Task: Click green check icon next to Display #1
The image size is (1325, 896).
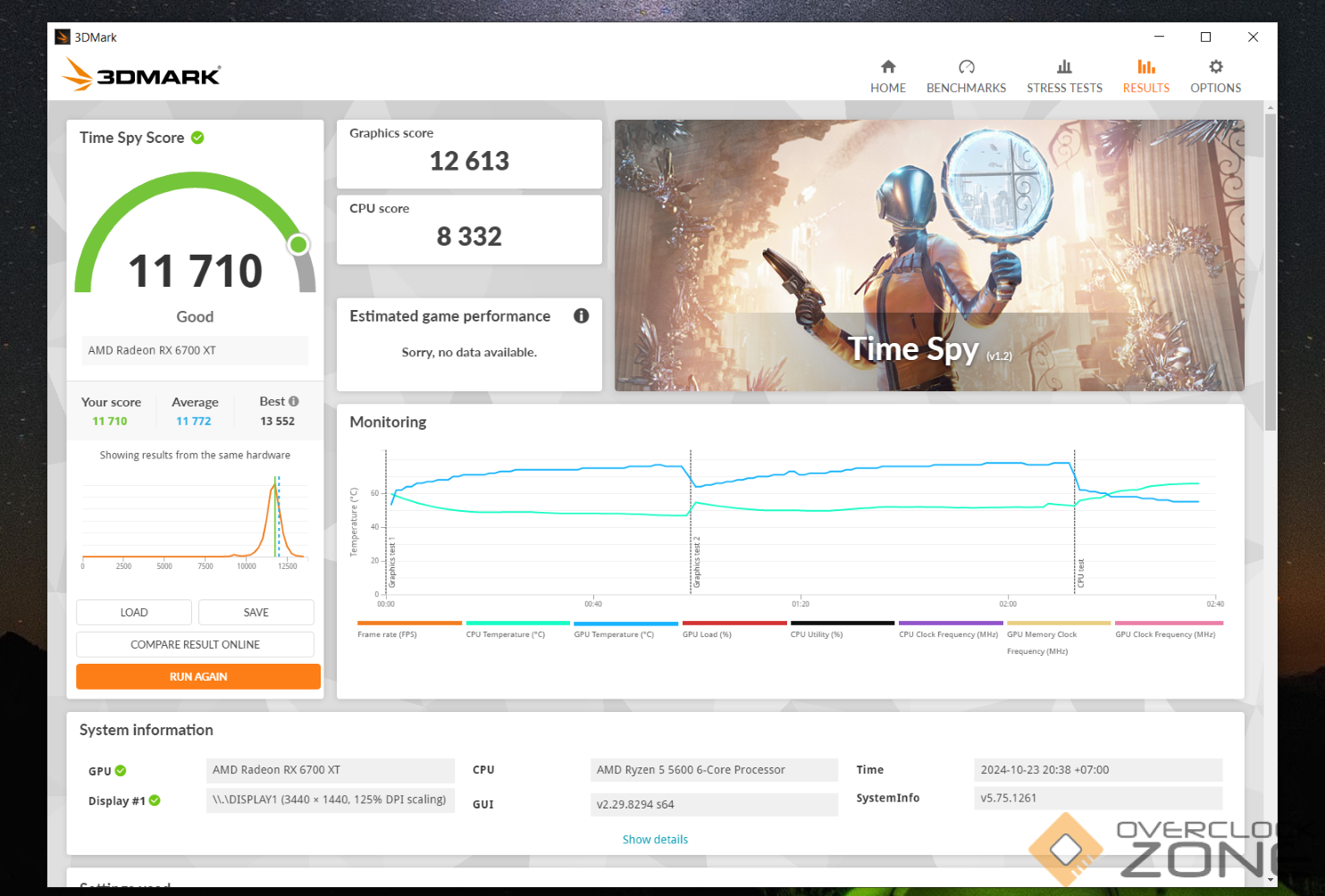Action: (155, 800)
